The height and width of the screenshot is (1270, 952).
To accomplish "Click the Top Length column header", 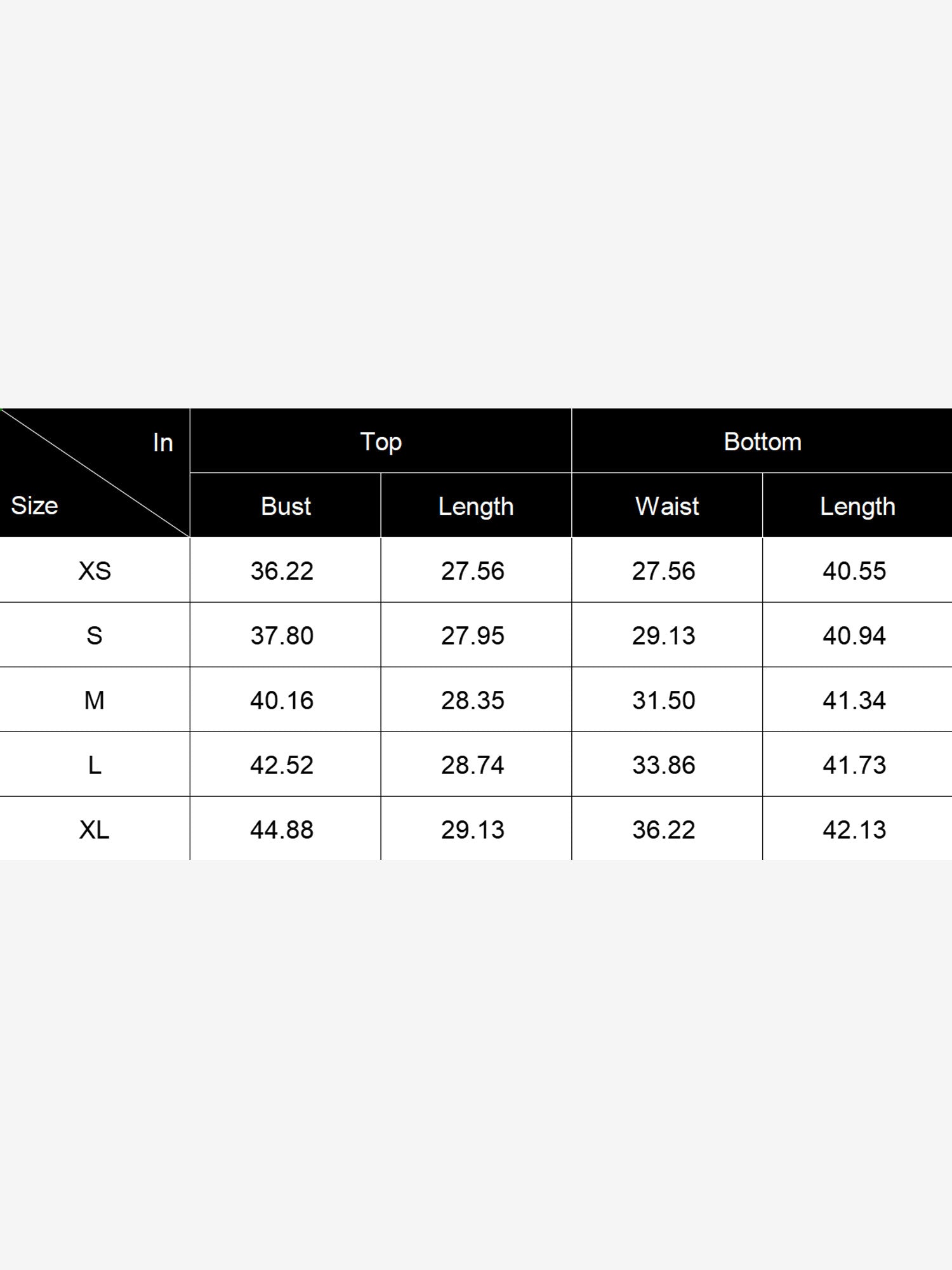I will [x=476, y=506].
